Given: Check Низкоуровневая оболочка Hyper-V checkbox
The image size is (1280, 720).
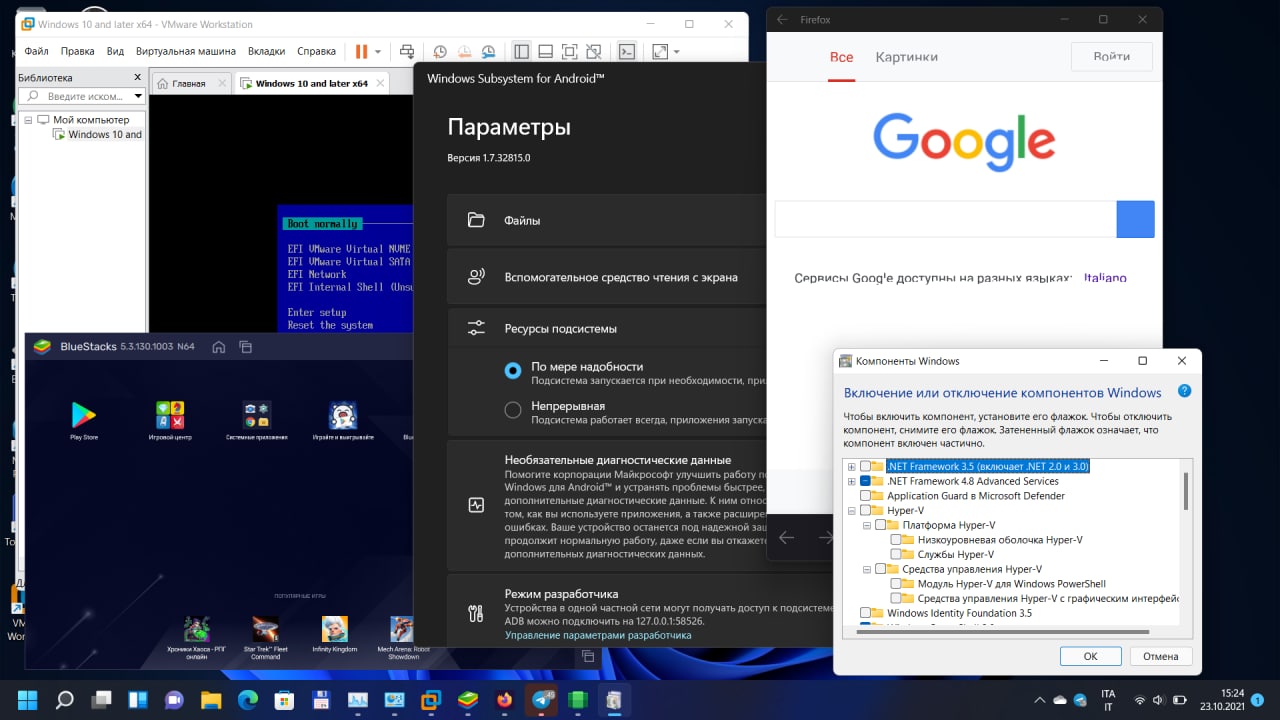Looking at the screenshot, I should [x=895, y=540].
